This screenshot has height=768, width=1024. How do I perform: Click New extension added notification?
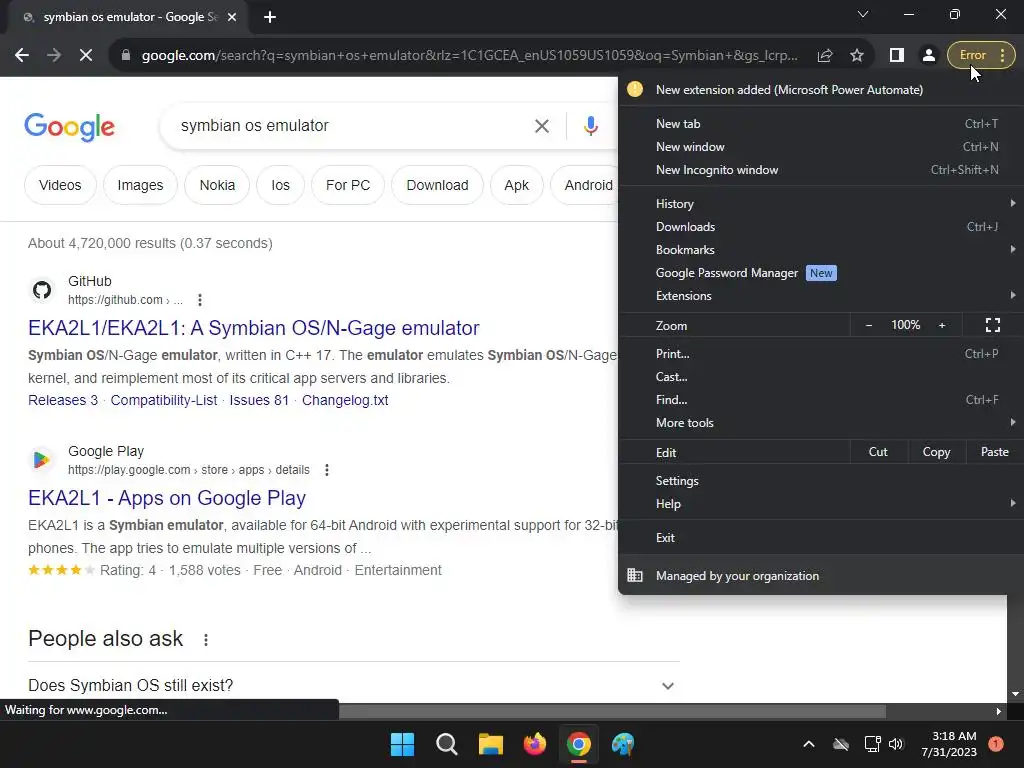(x=821, y=90)
